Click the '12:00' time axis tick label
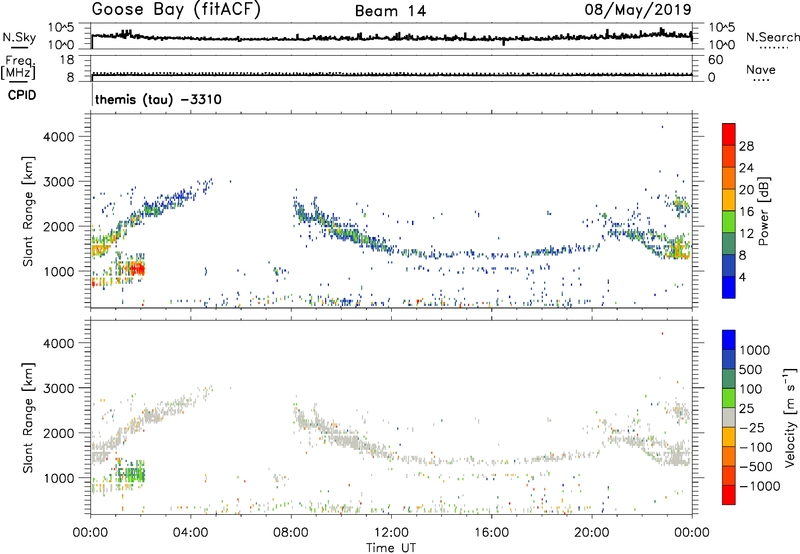This screenshot has height=554, width=800. click(391, 533)
